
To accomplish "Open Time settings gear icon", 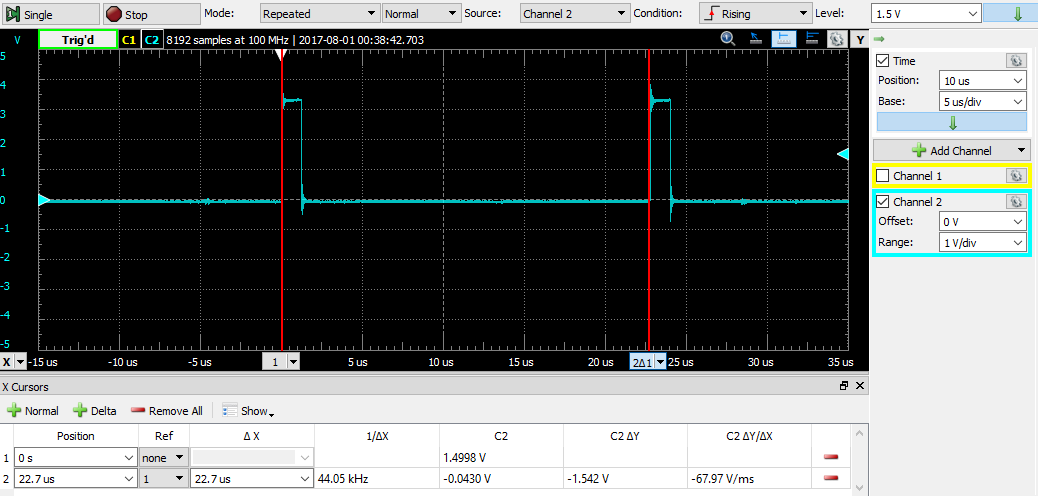I will pos(1015,61).
